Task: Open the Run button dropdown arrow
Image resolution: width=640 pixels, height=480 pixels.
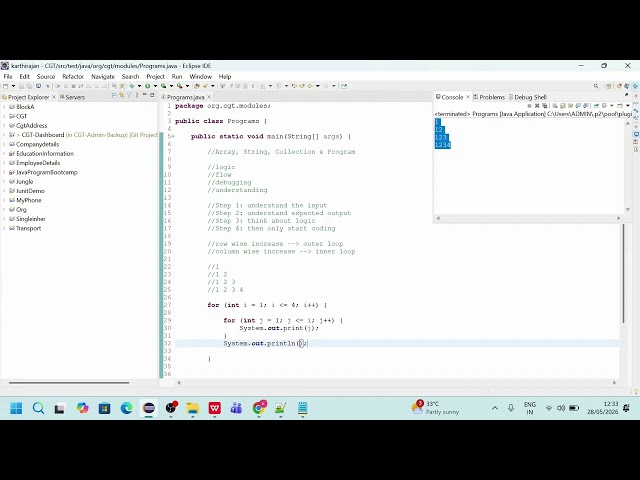Action: pyautogui.click(x=155, y=86)
